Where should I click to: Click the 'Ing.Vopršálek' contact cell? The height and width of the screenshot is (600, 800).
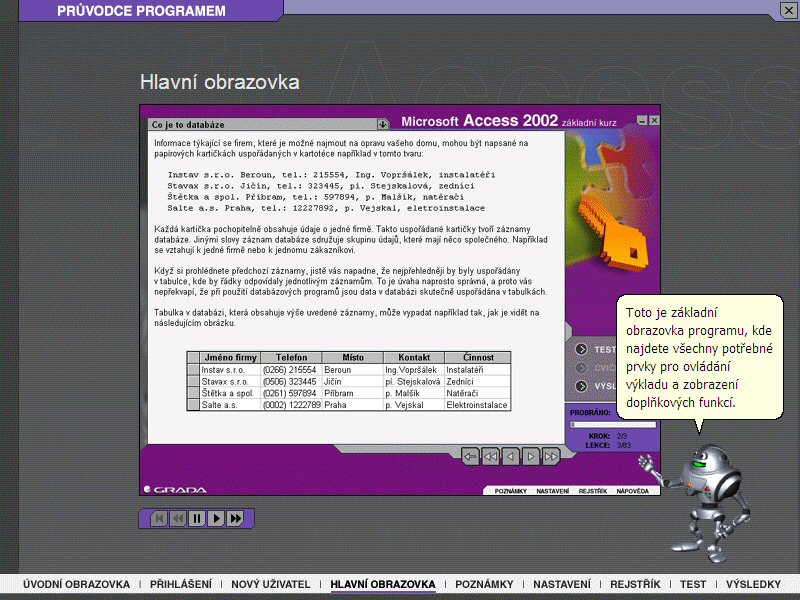[414, 370]
